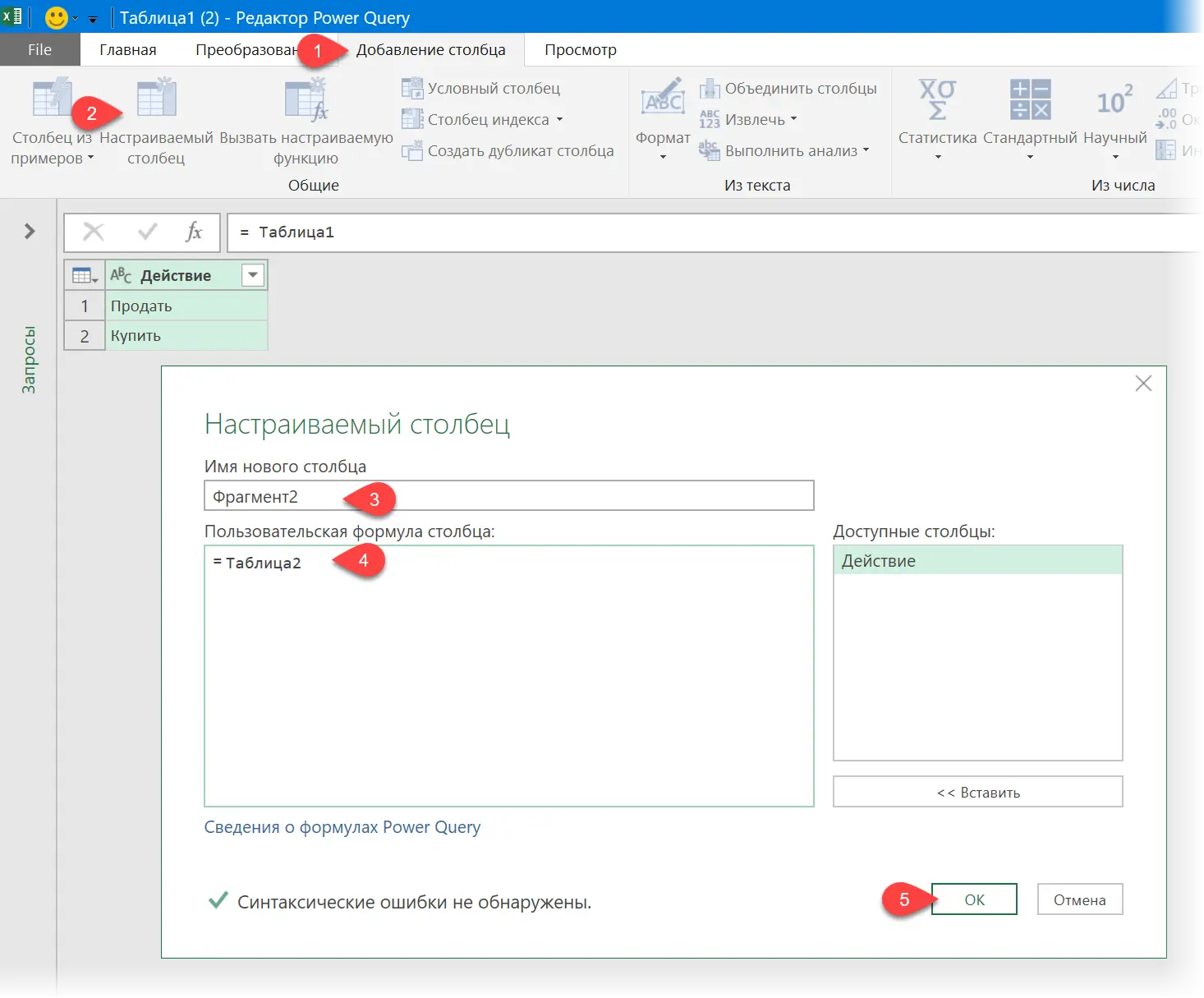Open the File tab
The height and width of the screenshot is (998, 1204).
[x=39, y=49]
